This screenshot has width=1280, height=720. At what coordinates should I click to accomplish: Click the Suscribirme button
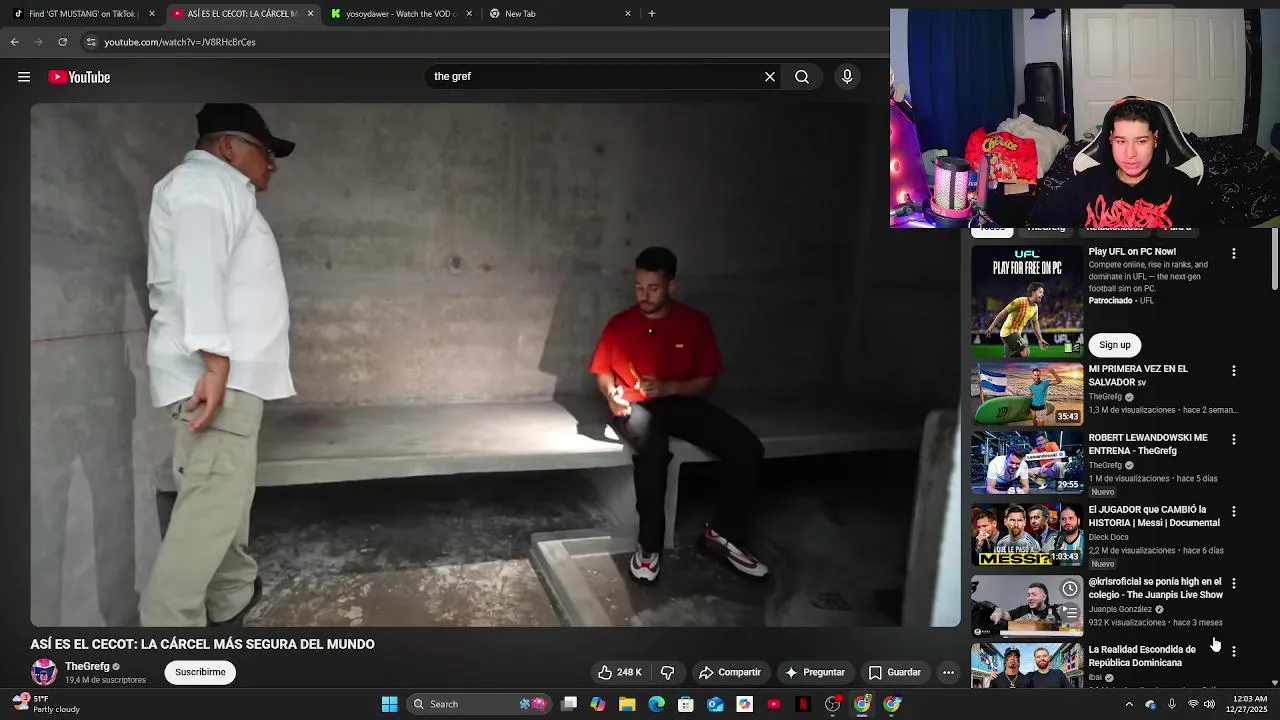tap(200, 672)
